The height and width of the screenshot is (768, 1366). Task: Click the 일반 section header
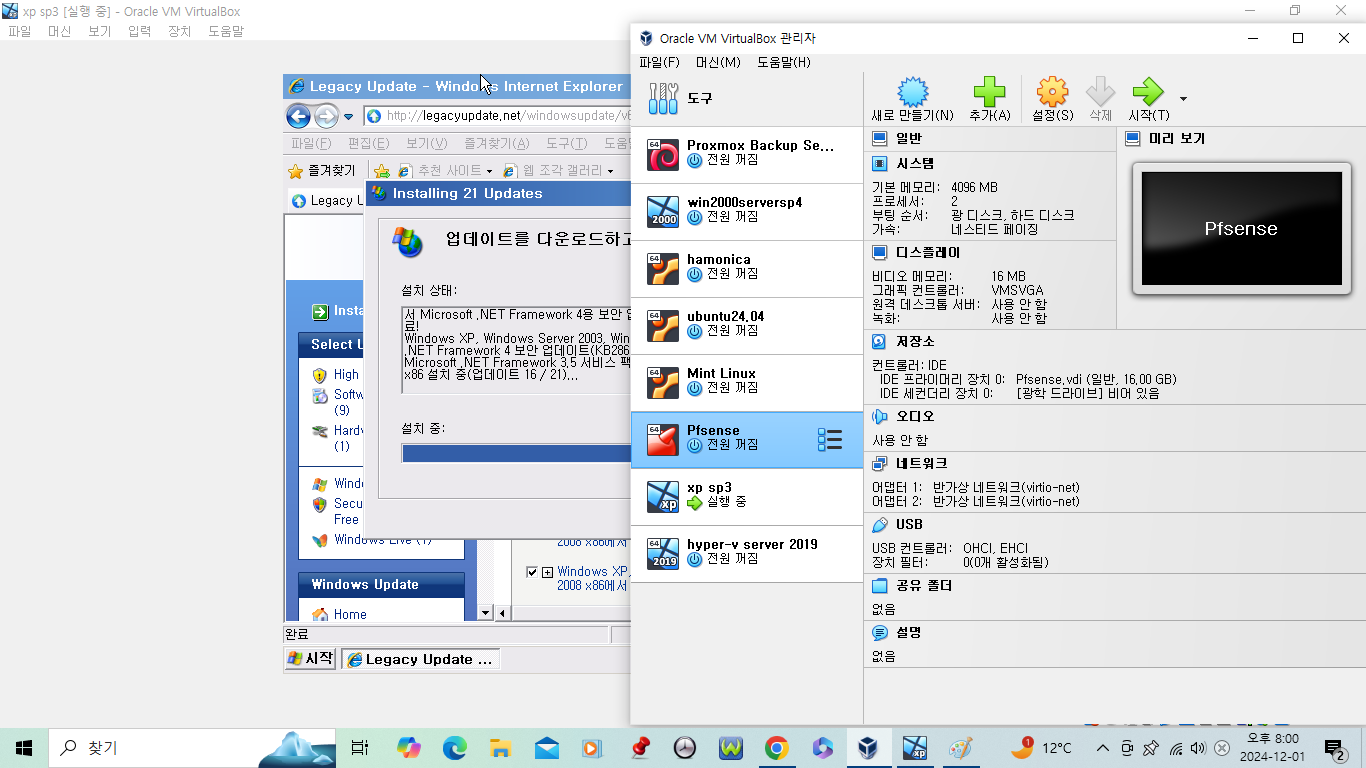click(909, 138)
